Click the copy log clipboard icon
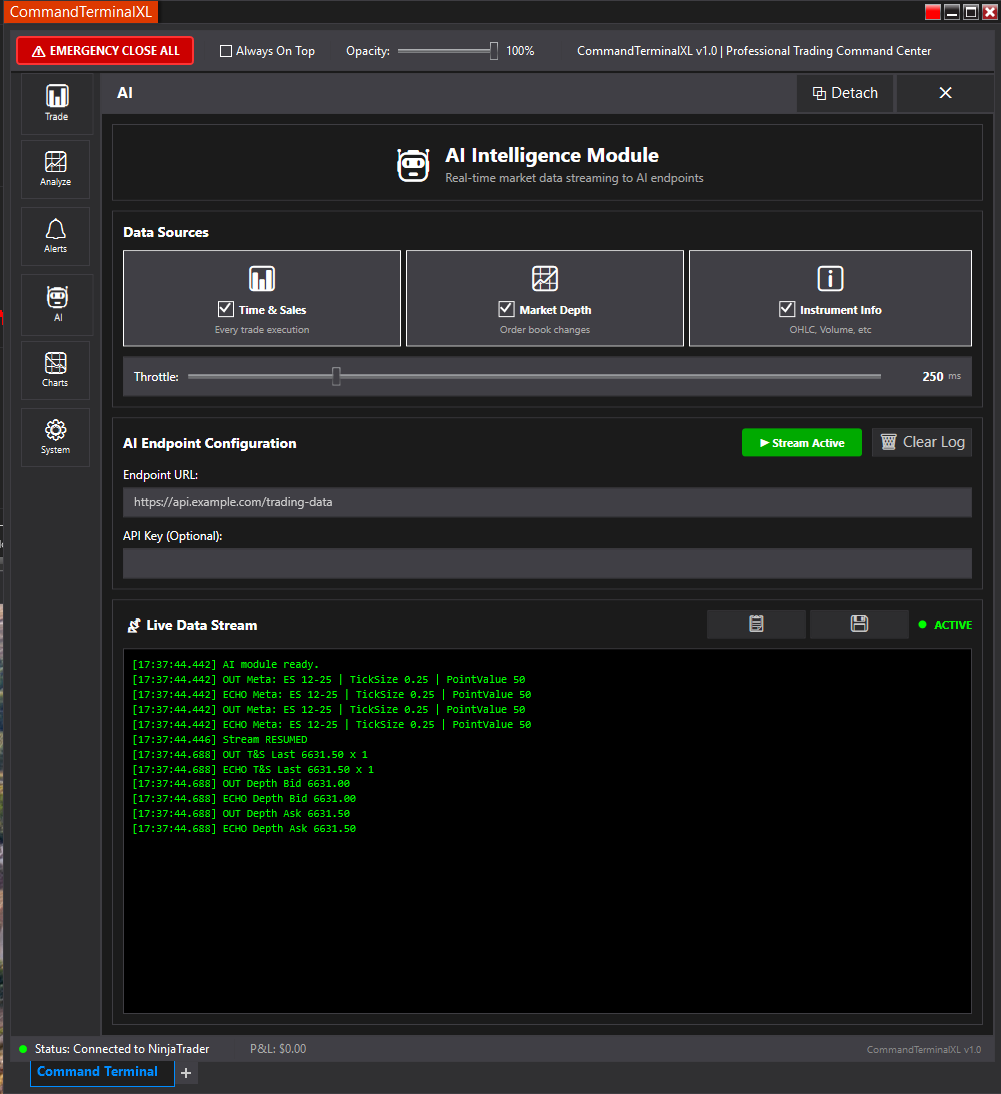 tap(756, 624)
